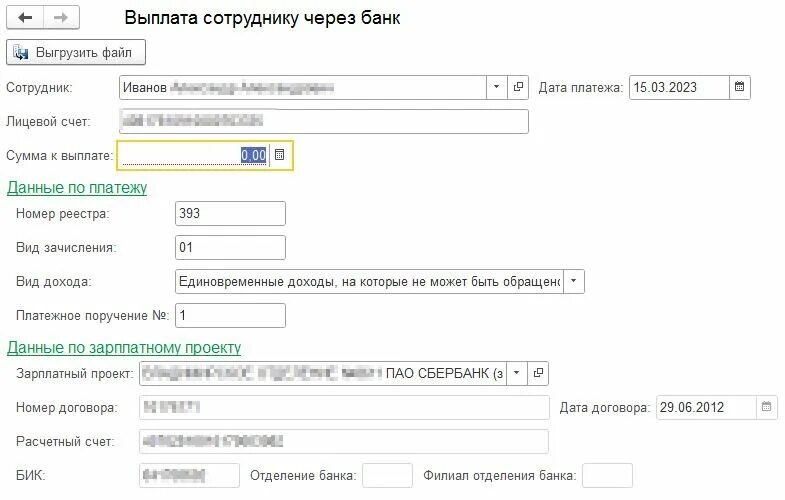
Task: Open the payment date calendar picker
Action: [x=739, y=87]
